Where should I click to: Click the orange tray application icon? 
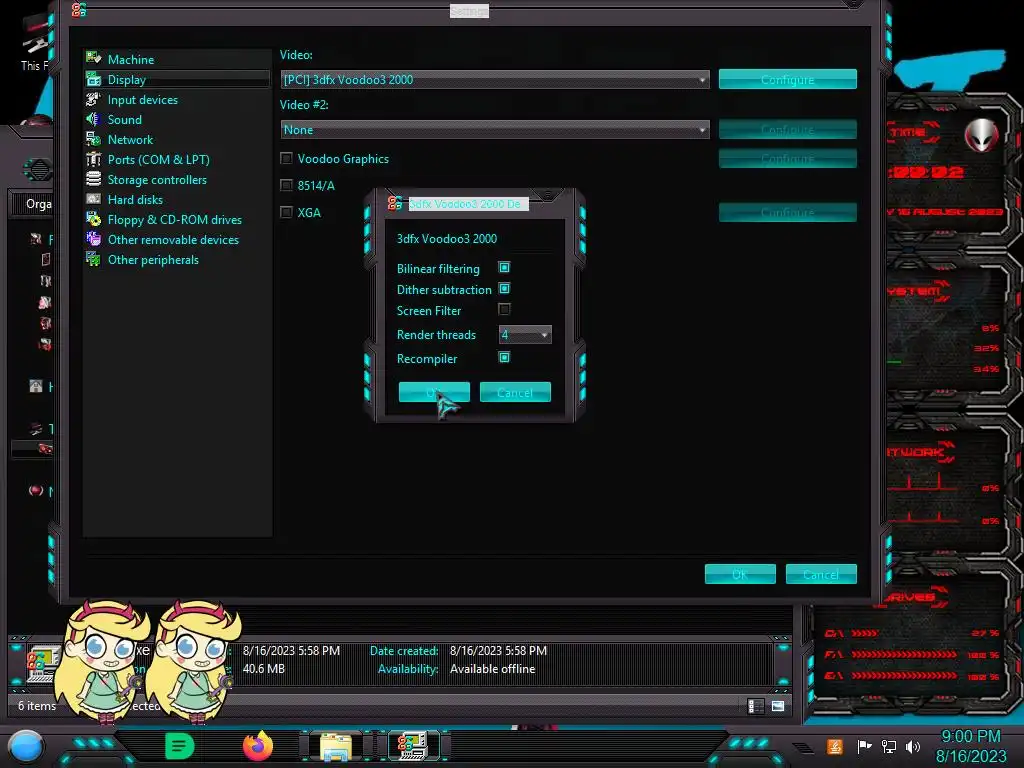(x=835, y=746)
